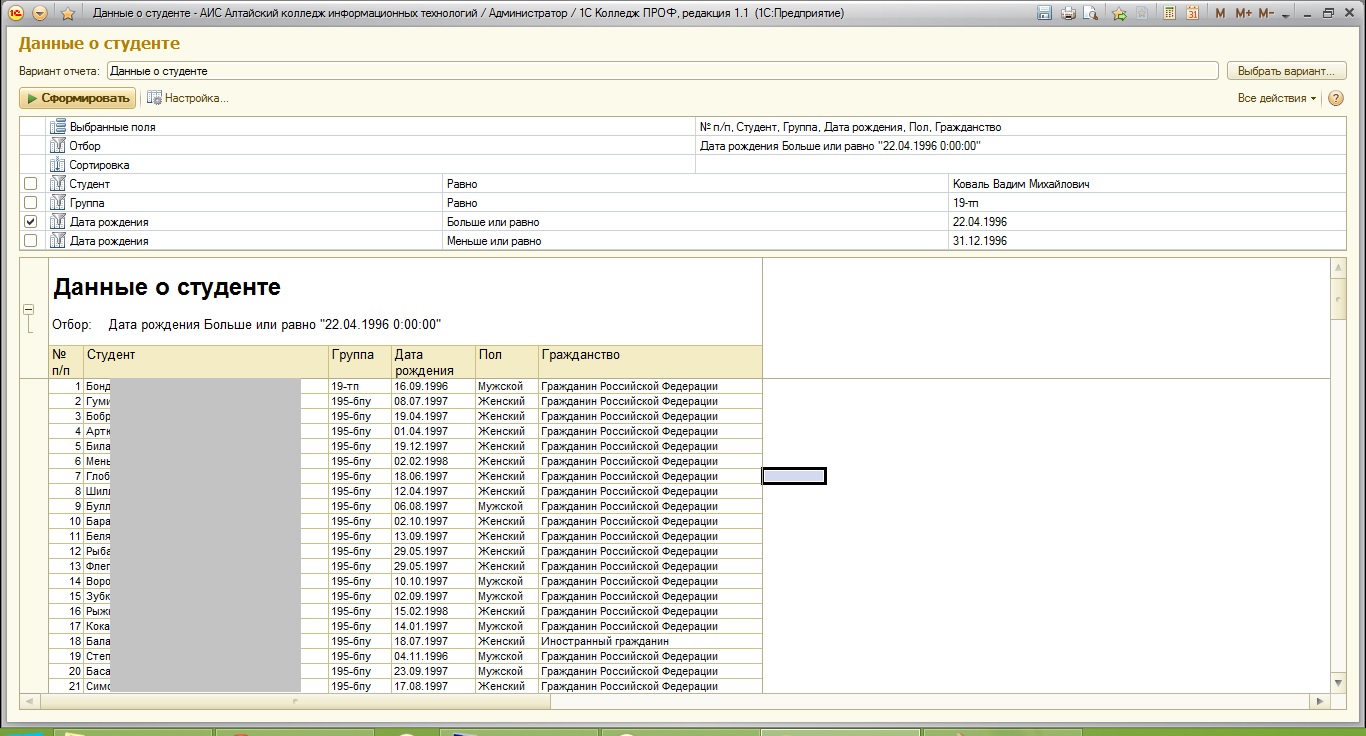Click the selected empty cell beside row 7
The image size is (1366, 736).
coord(794,476)
